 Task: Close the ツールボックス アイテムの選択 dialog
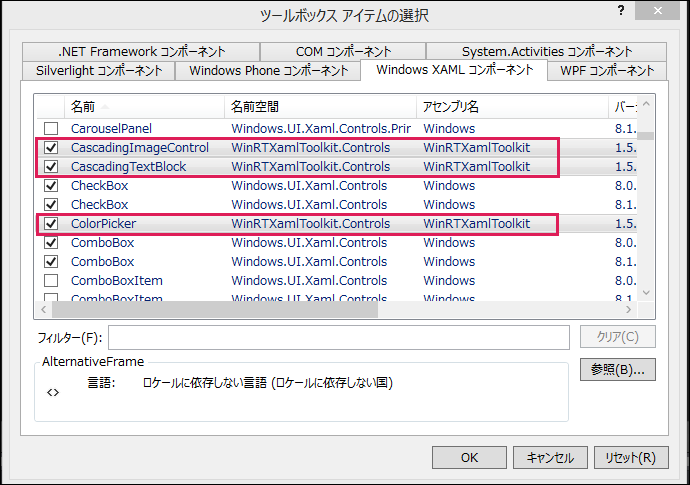657,11
